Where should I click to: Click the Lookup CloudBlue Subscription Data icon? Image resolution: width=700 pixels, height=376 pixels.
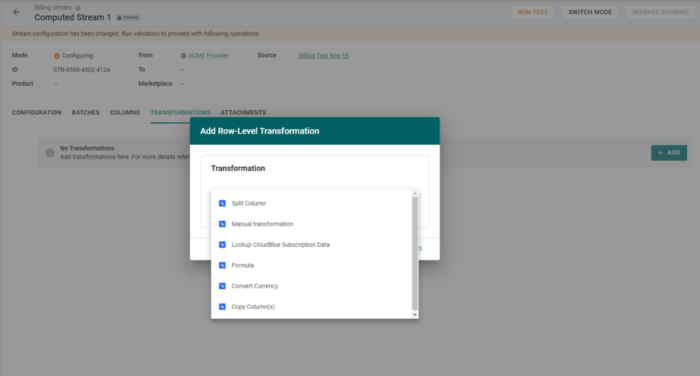(222, 245)
